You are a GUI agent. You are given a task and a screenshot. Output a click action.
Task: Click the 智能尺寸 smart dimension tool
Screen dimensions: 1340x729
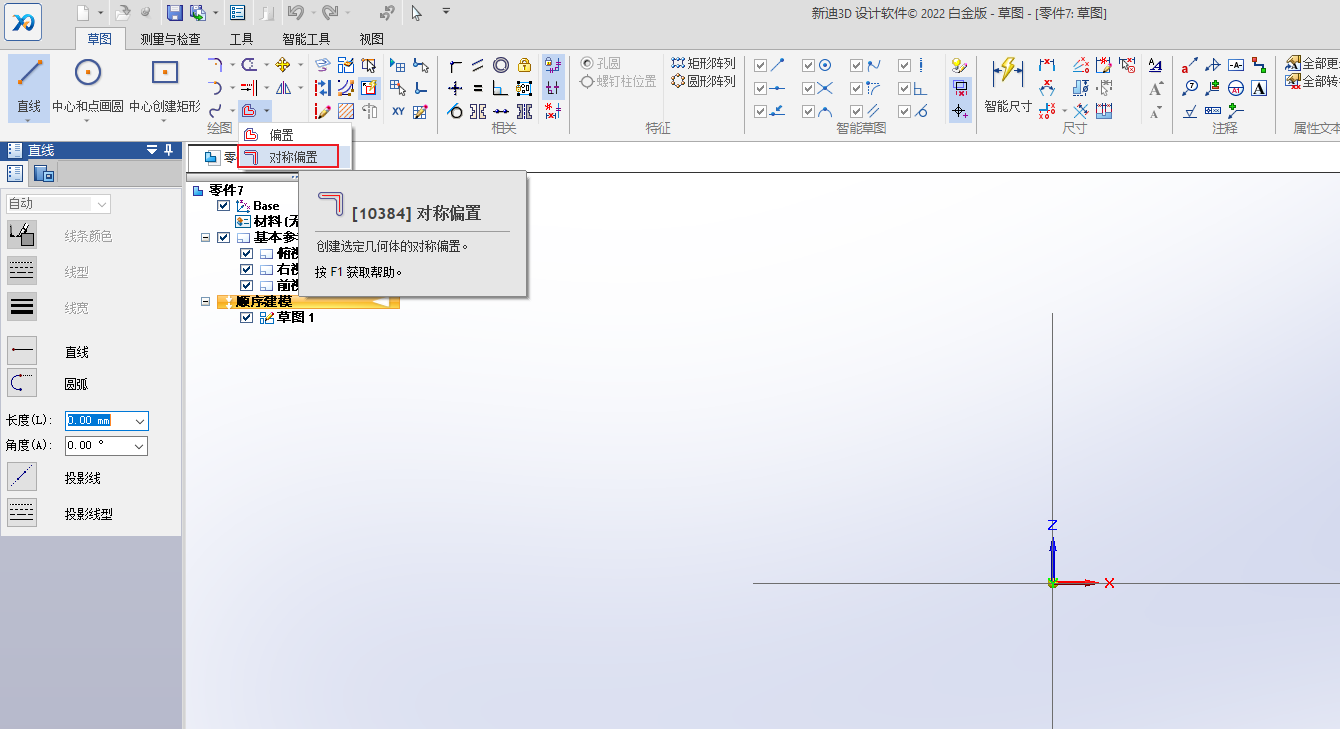point(1007,83)
